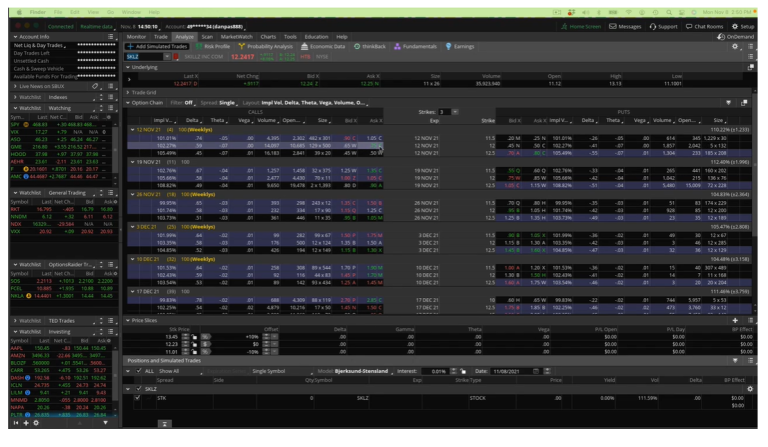Screen dimensions: 768x447
Task: Toggle the ALL positions checkbox
Action: click(138, 370)
